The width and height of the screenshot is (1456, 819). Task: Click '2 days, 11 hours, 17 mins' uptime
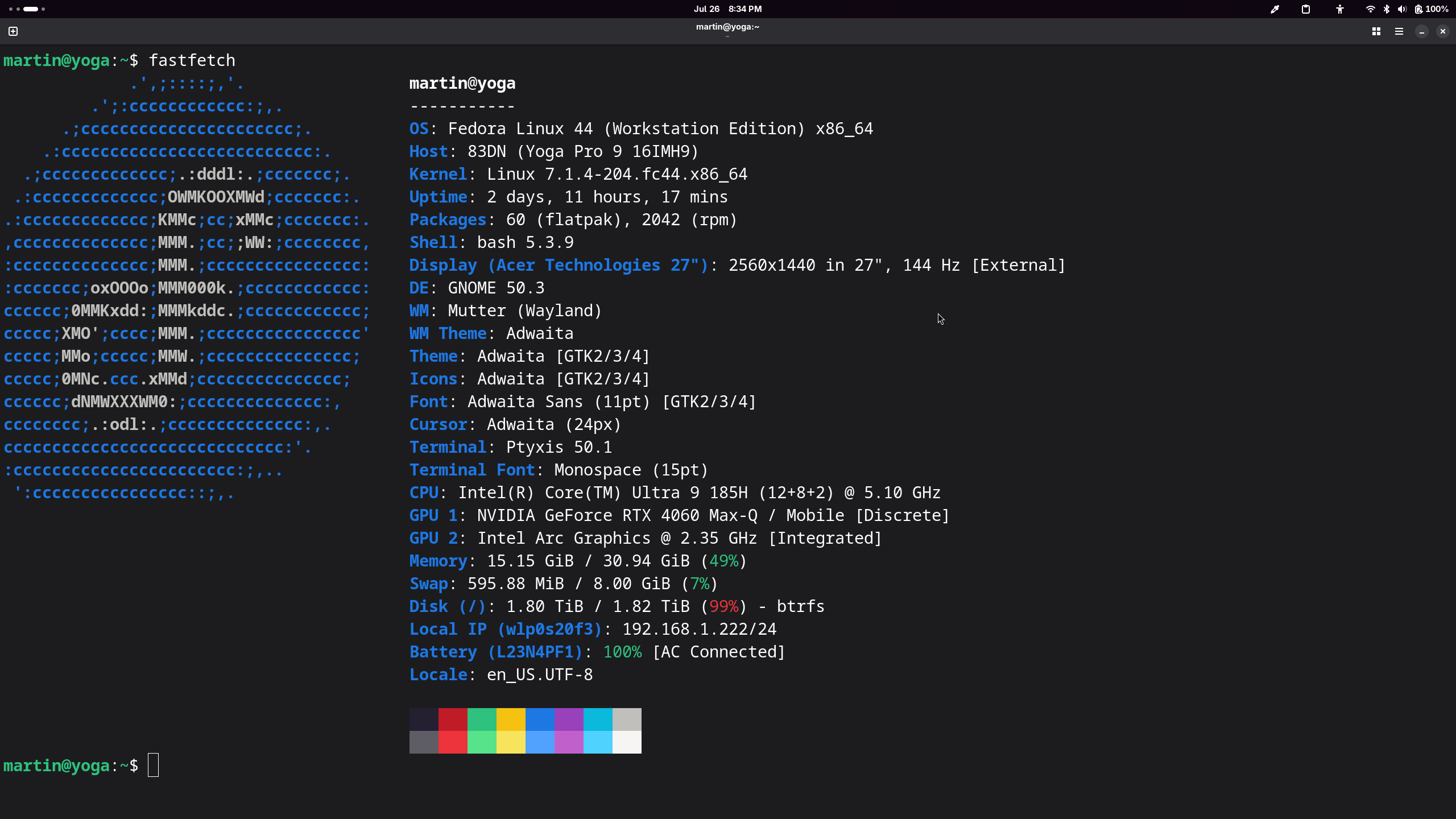point(607,197)
